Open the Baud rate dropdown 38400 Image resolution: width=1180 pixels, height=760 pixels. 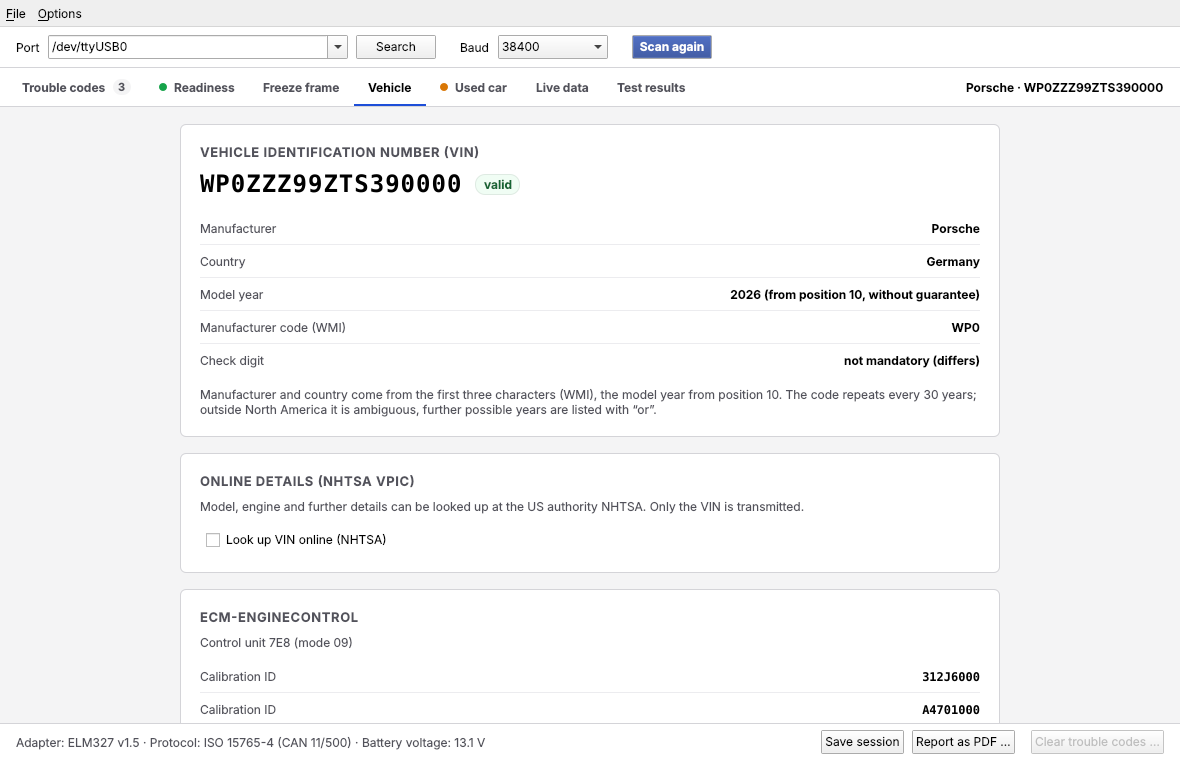click(x=552, y=47)
